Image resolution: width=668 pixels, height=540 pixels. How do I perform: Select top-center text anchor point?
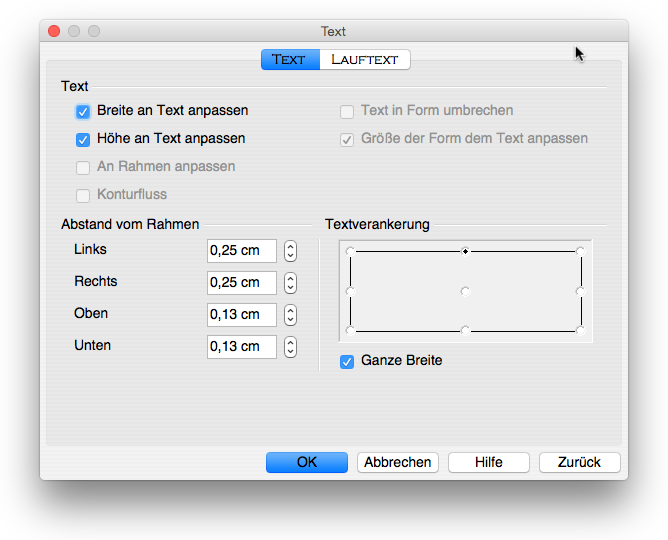pos(465,251)
